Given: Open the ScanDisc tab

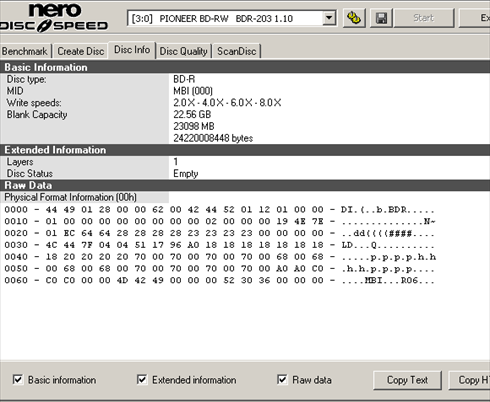Looking at the screenshot, I should pos(237,51).
